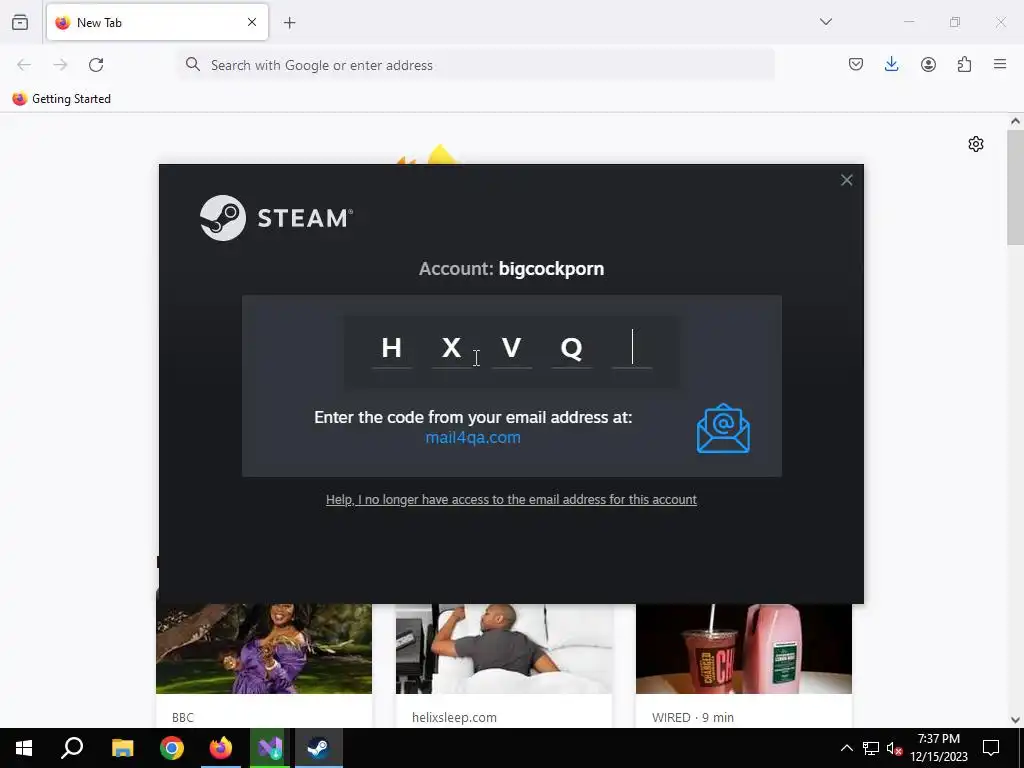Click muted volume tray icon
Screen dimensions: 1024x768
tap(894, 748)
